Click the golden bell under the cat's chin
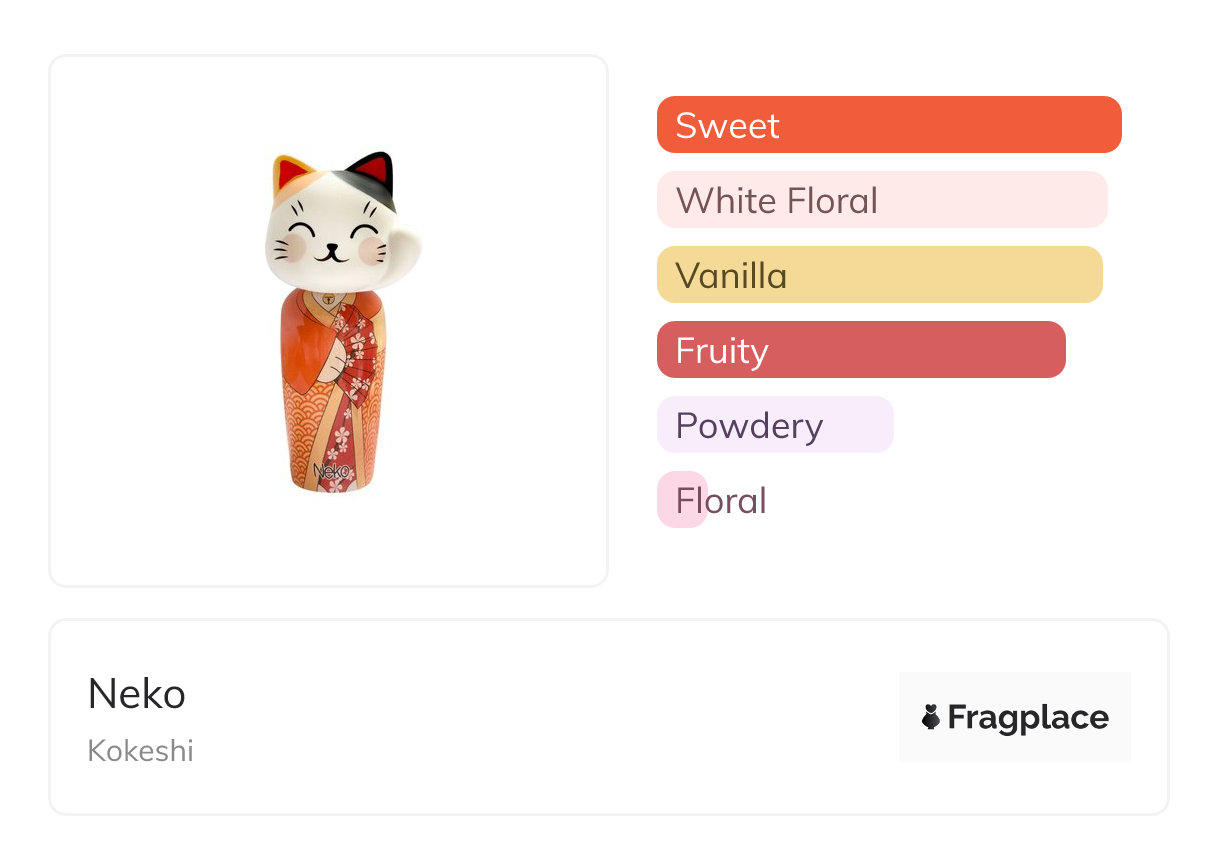Screen dimensions: 1218x864 click(x=328, y=298)
